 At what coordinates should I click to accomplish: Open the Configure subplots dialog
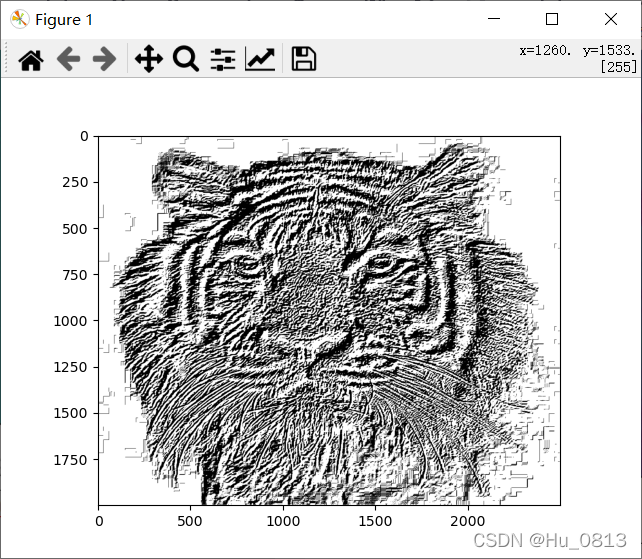point(223,59)
